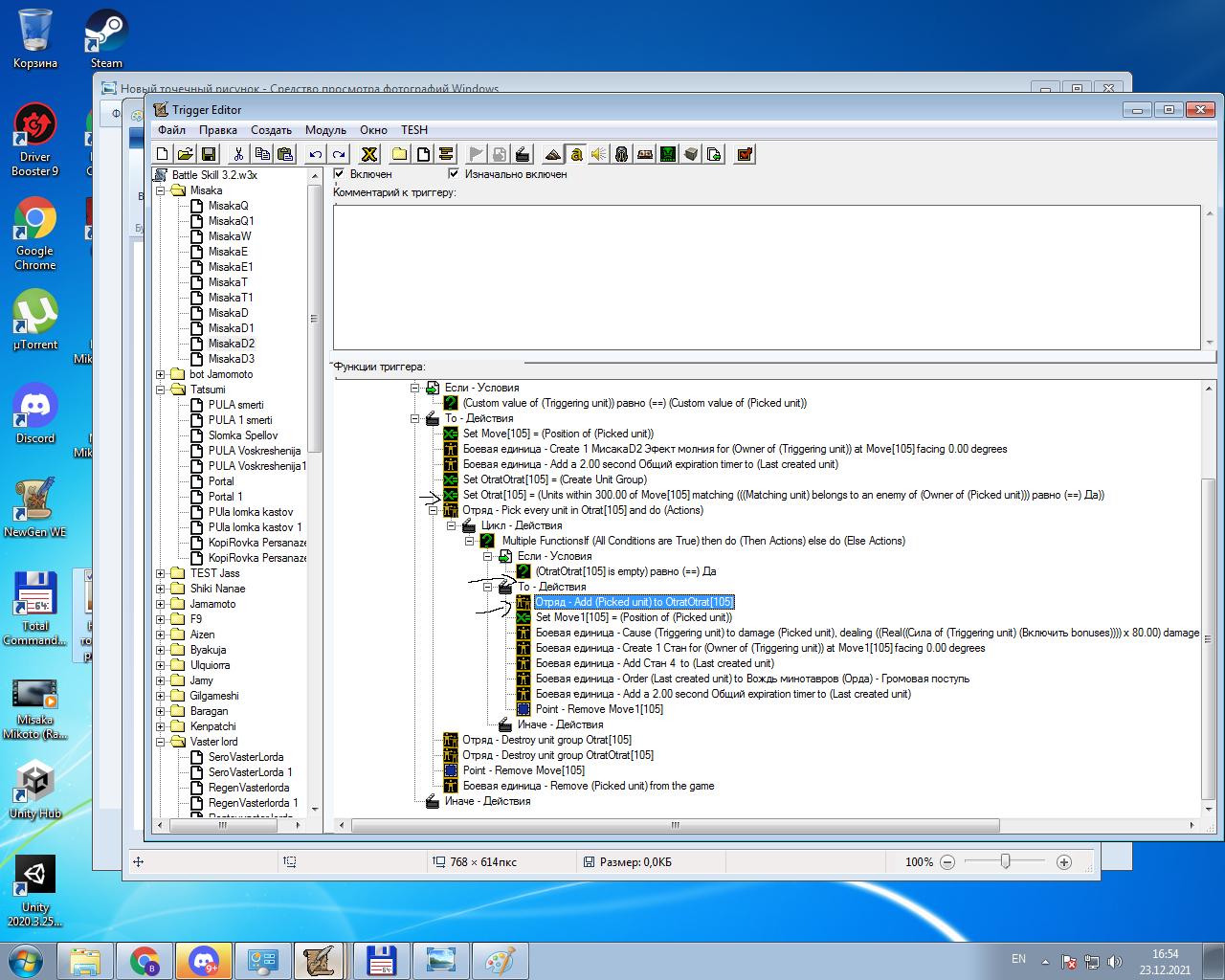Toggle the Изначально включен checkbox
Viewport: 1225px width, 980px height.
pyautogui.click(x=454, y=174)
